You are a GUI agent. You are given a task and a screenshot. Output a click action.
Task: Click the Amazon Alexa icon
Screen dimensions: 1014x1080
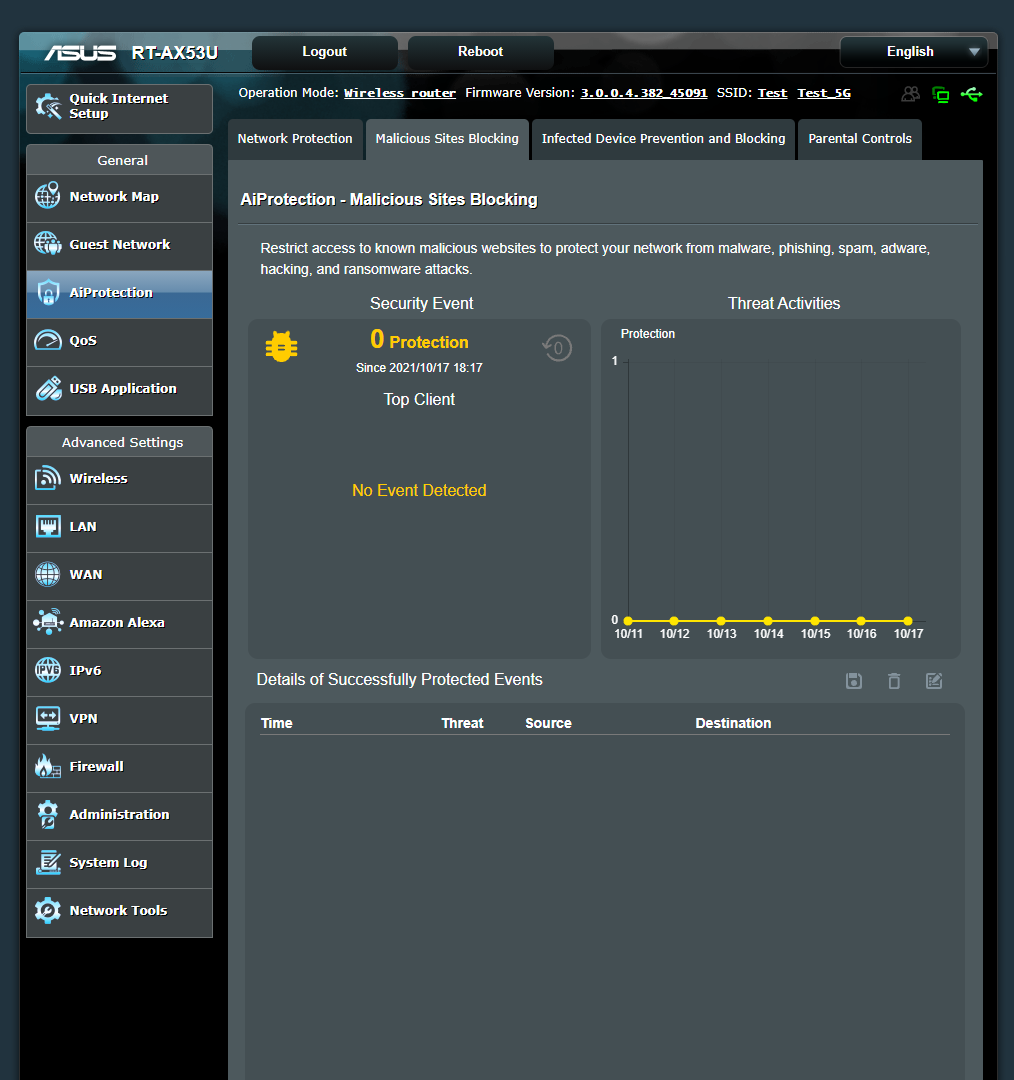pyautogui.click(x=48, y=622)
